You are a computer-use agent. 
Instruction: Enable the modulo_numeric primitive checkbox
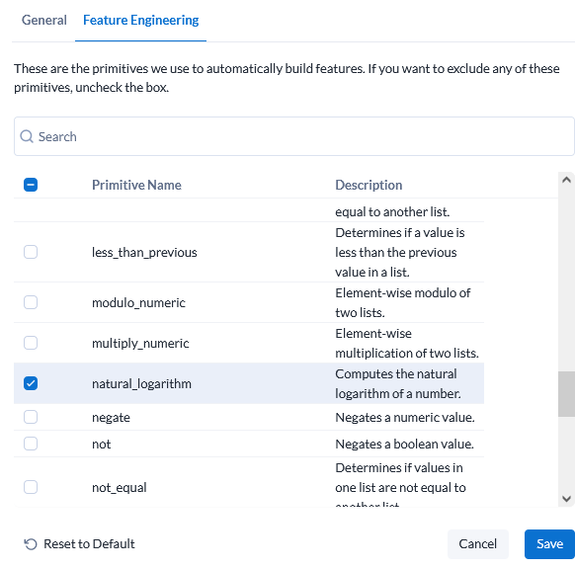pyautogui.click(x=31, y=302)
